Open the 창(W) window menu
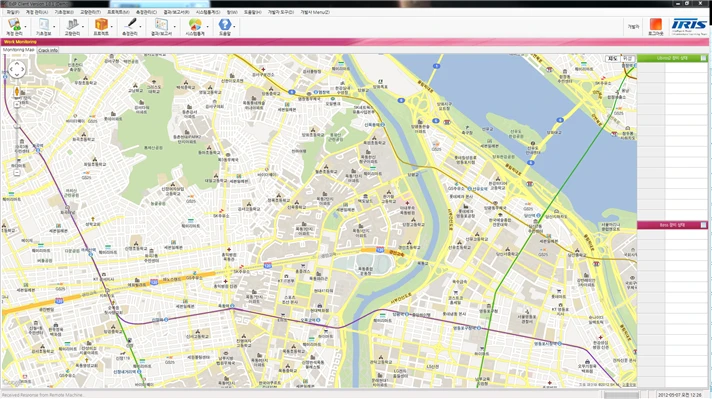This screenshot has width=712, height=399. (x=232, y=12)
